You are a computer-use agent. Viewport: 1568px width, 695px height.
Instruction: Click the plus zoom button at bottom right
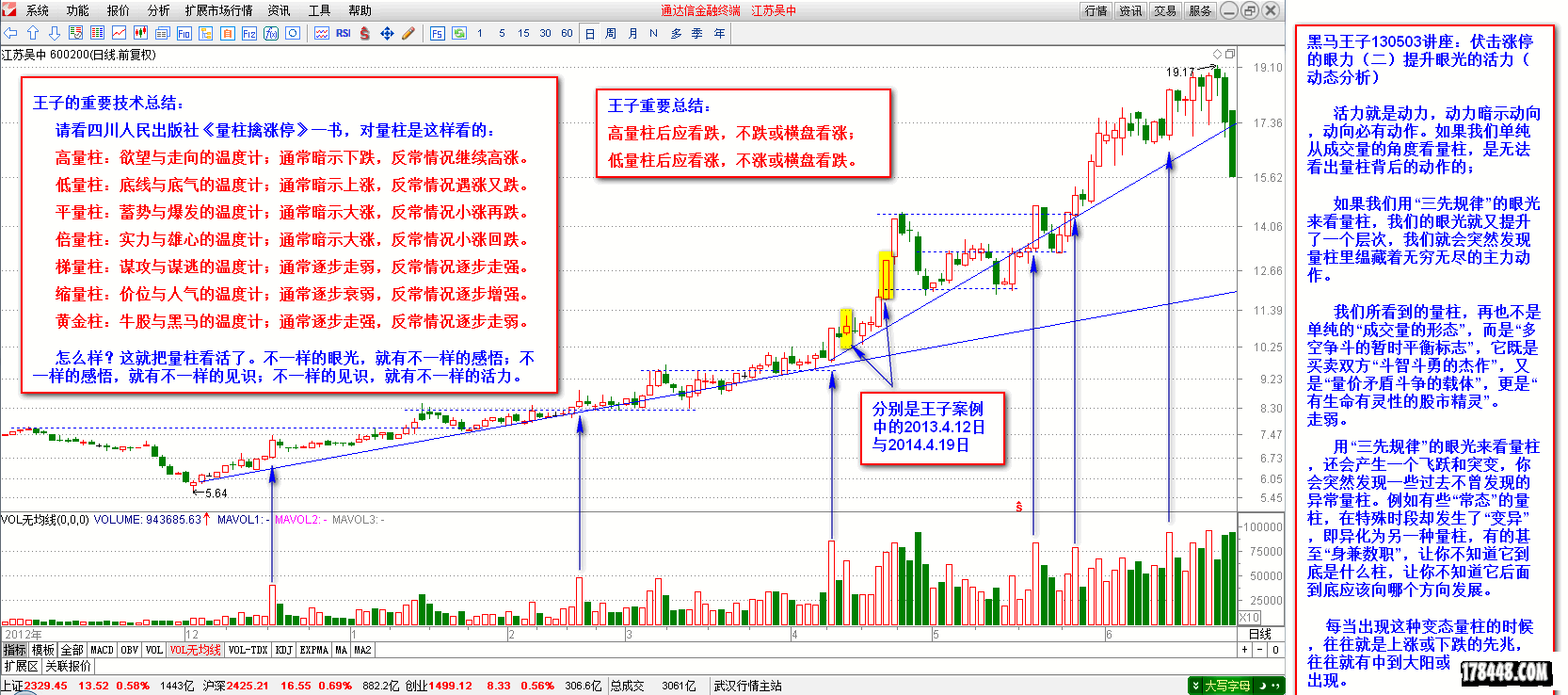point(1244,650)
